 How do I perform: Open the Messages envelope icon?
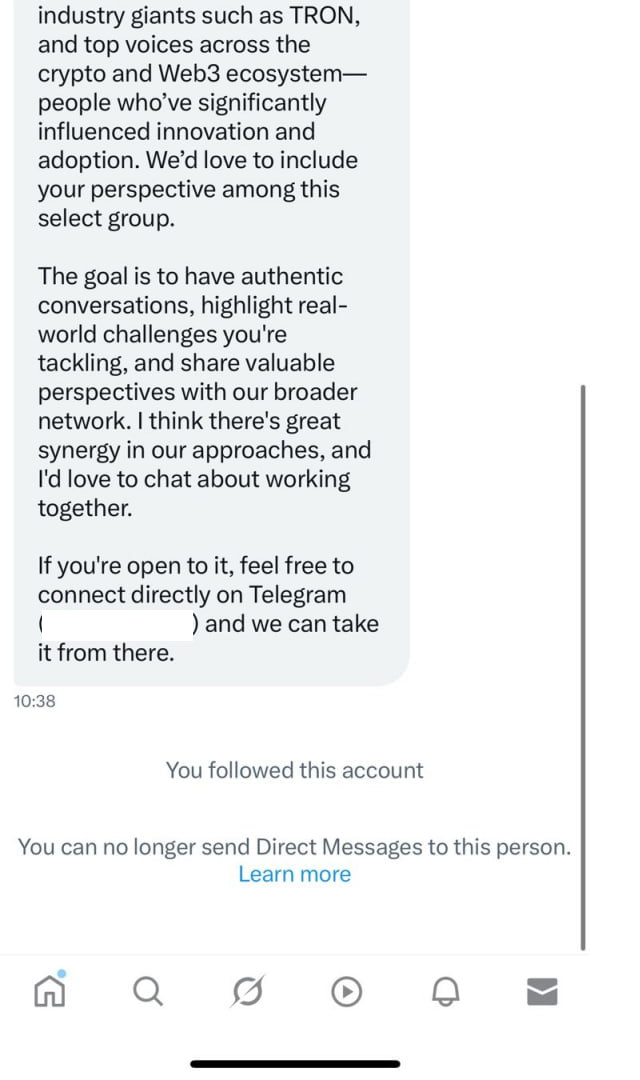tap(542, 991)
